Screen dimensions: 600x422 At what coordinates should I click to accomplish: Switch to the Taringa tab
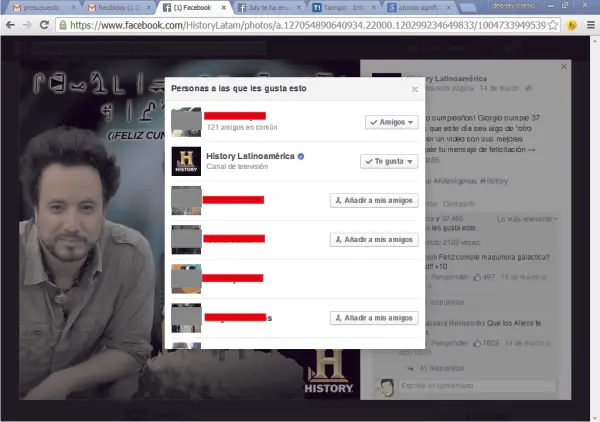[x=342, y=8]
